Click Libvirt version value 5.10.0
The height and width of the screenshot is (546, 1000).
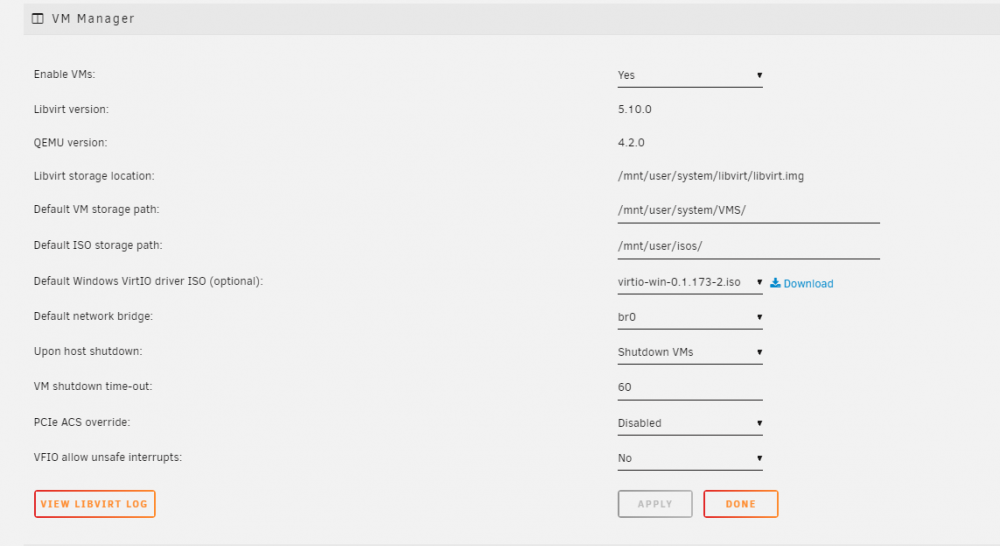tap(635, 109)
